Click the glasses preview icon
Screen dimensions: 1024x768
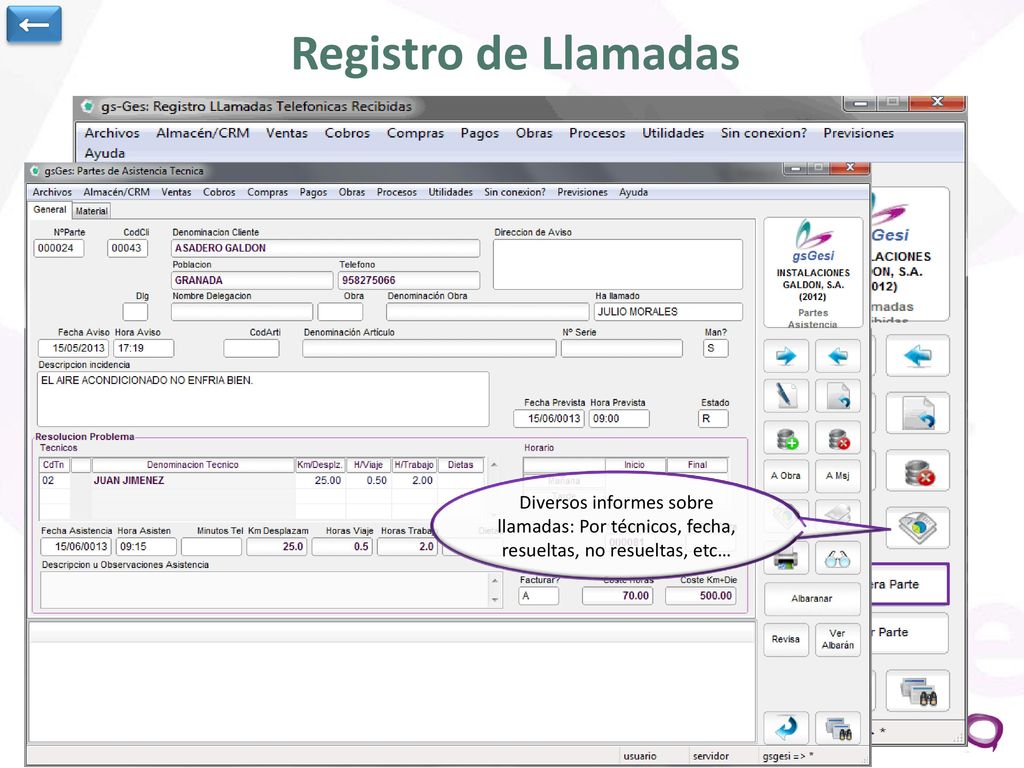(x=837, y=559)
